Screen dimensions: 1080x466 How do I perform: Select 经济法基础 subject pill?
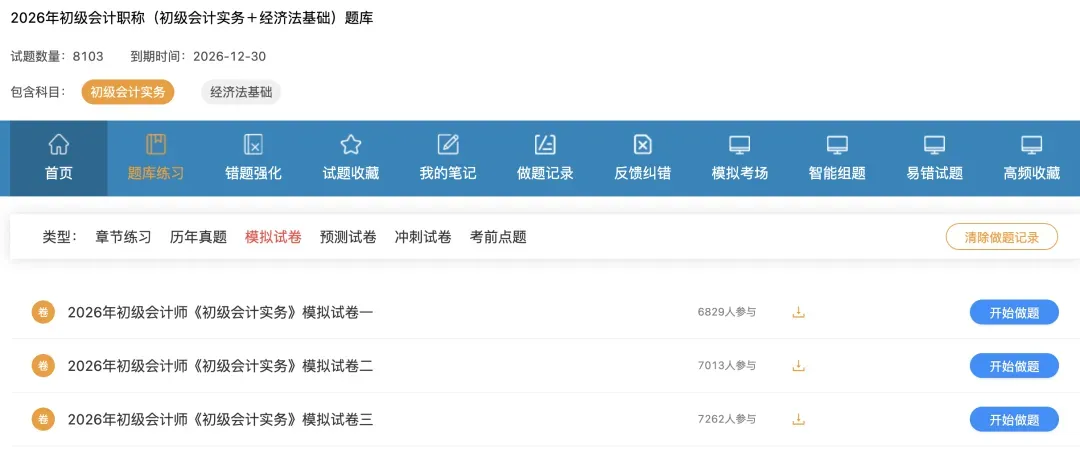(x=241, y=92)
